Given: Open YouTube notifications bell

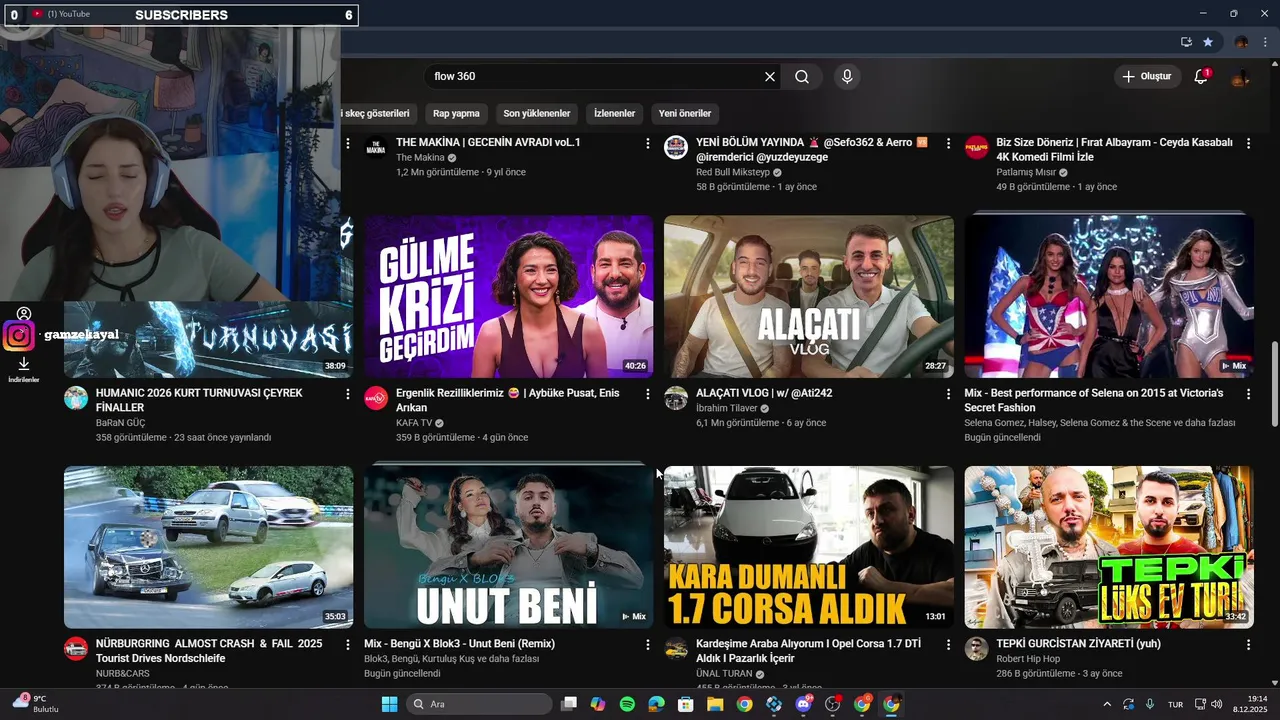Looking at the screenshot, I should click(1201, 77).
